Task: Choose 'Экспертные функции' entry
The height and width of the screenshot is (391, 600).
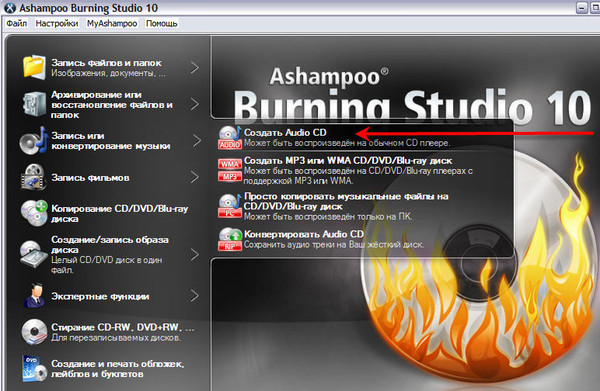Action: (x=100, y=296)
